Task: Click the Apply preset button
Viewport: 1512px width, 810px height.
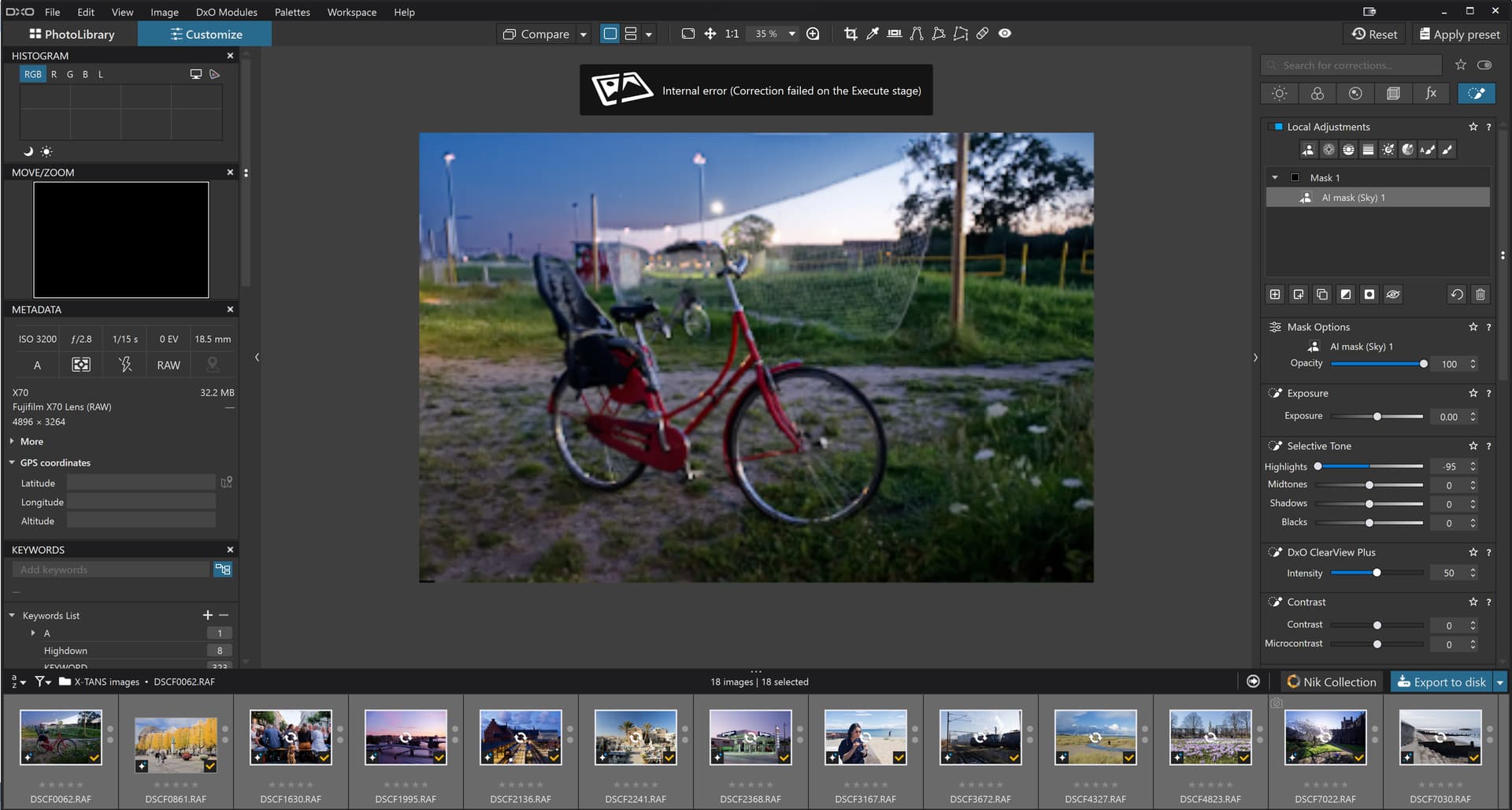Action: pos(1459,34)
